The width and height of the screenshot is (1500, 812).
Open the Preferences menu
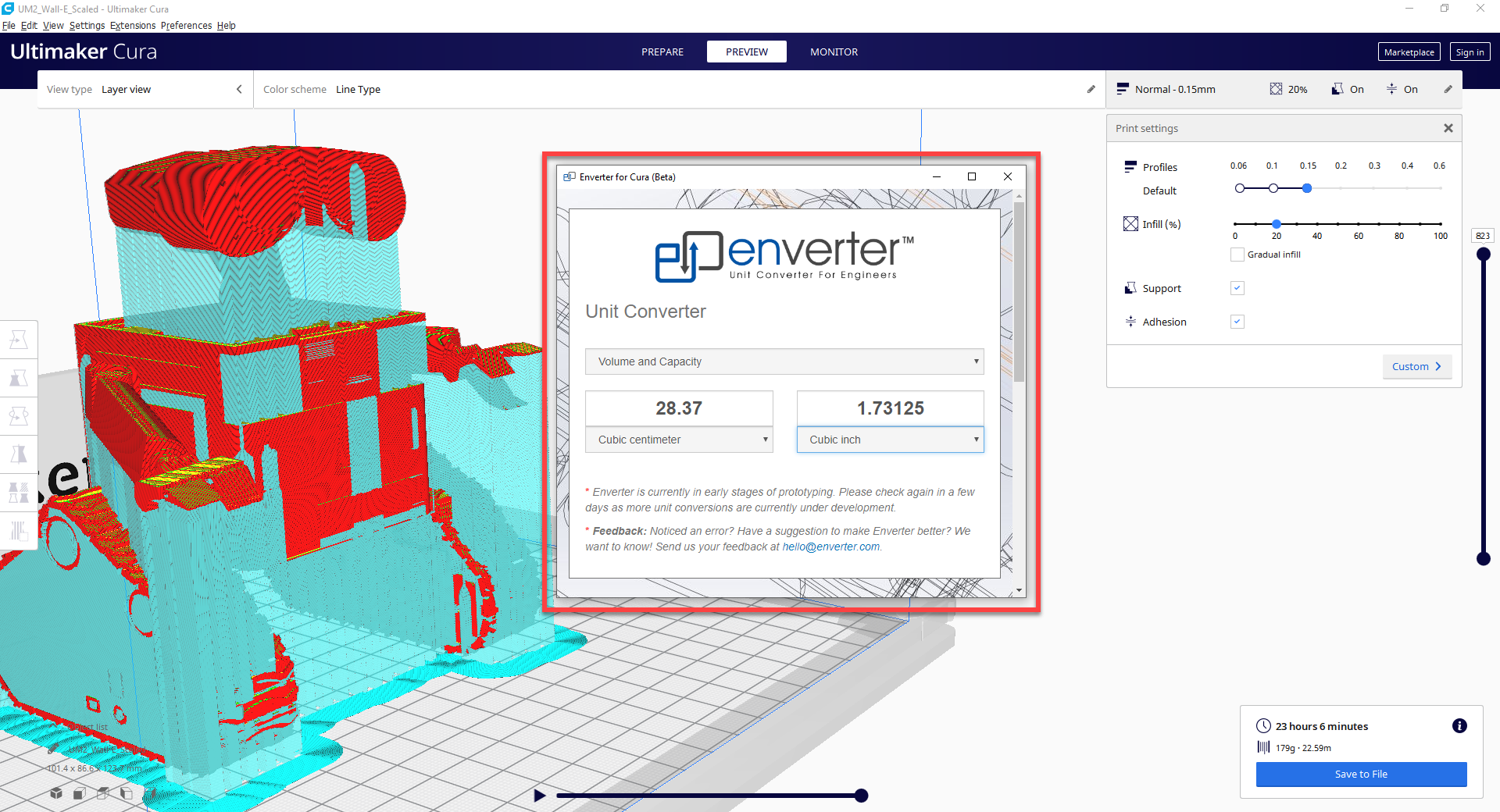[186, 25]
